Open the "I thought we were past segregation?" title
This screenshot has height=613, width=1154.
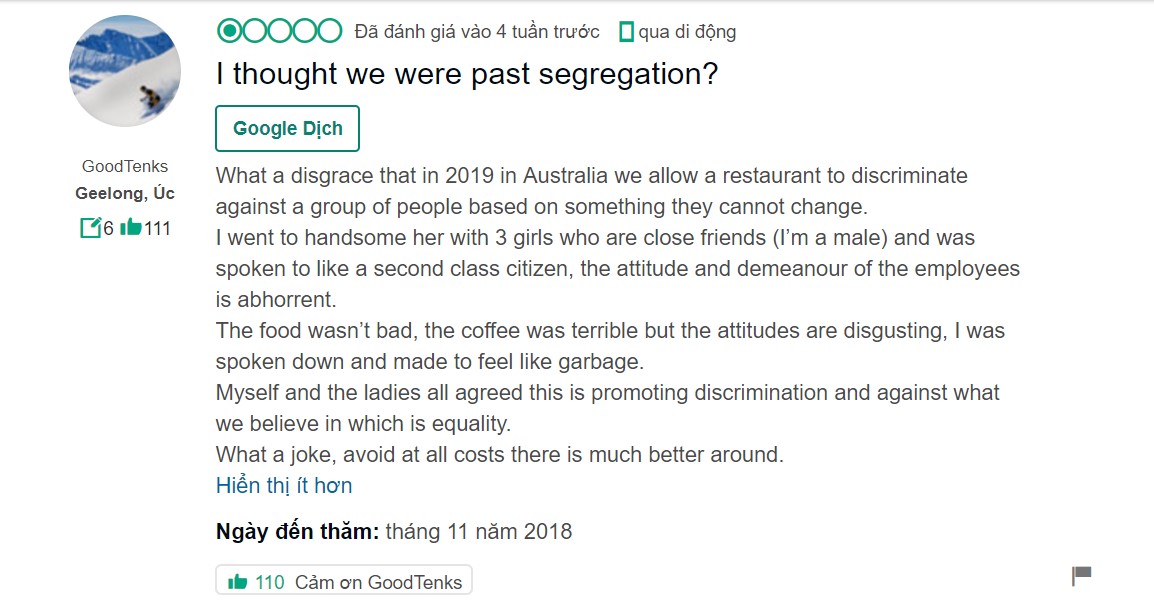467,74
